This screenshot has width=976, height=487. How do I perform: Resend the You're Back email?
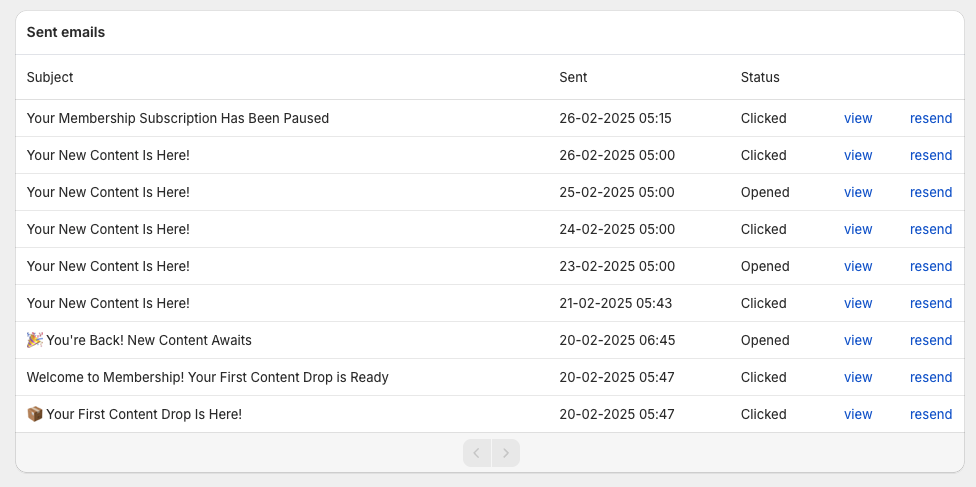tap(930, 340)
